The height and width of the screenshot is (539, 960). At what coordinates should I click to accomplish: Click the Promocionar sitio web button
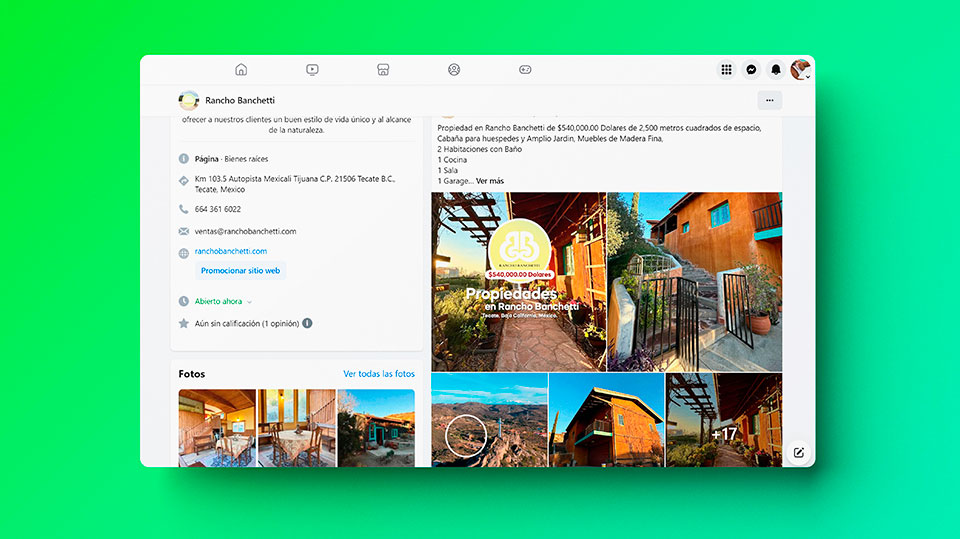click(241, 270)
